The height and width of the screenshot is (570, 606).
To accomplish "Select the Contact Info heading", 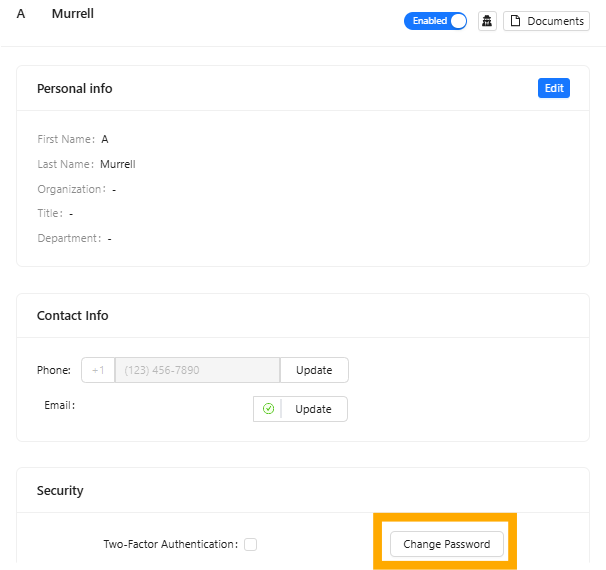I will point(73,315).
